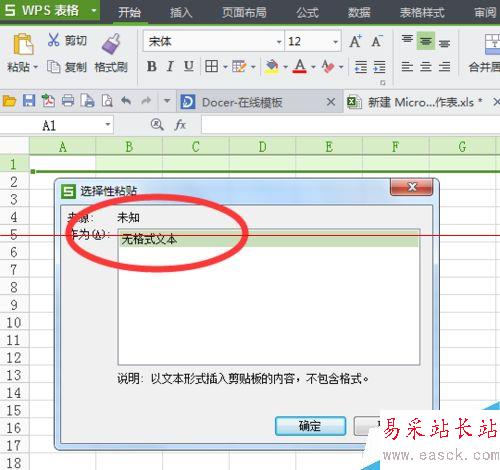
Task: Select row 10 header
Action: tap(14, 322)
